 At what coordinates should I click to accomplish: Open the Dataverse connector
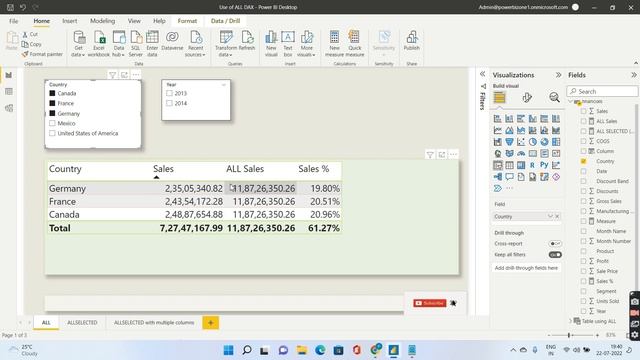tap(172, 41)
